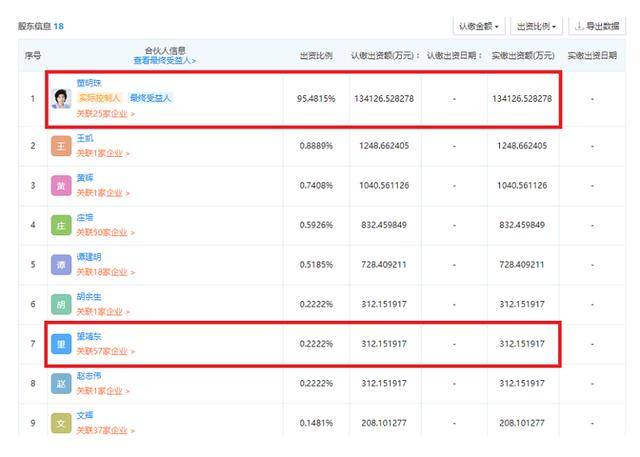Screen dimensions: 640x457
Task: Expand 关联25家企业 under row 1
Action: 105,114
